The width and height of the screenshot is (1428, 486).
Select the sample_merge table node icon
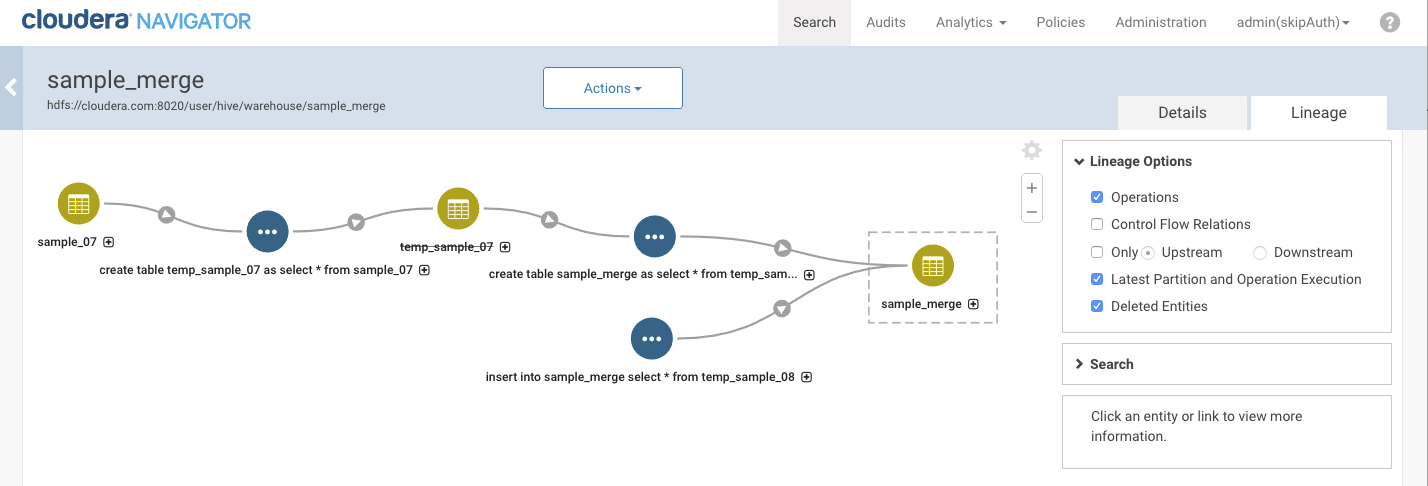(932, 266)
